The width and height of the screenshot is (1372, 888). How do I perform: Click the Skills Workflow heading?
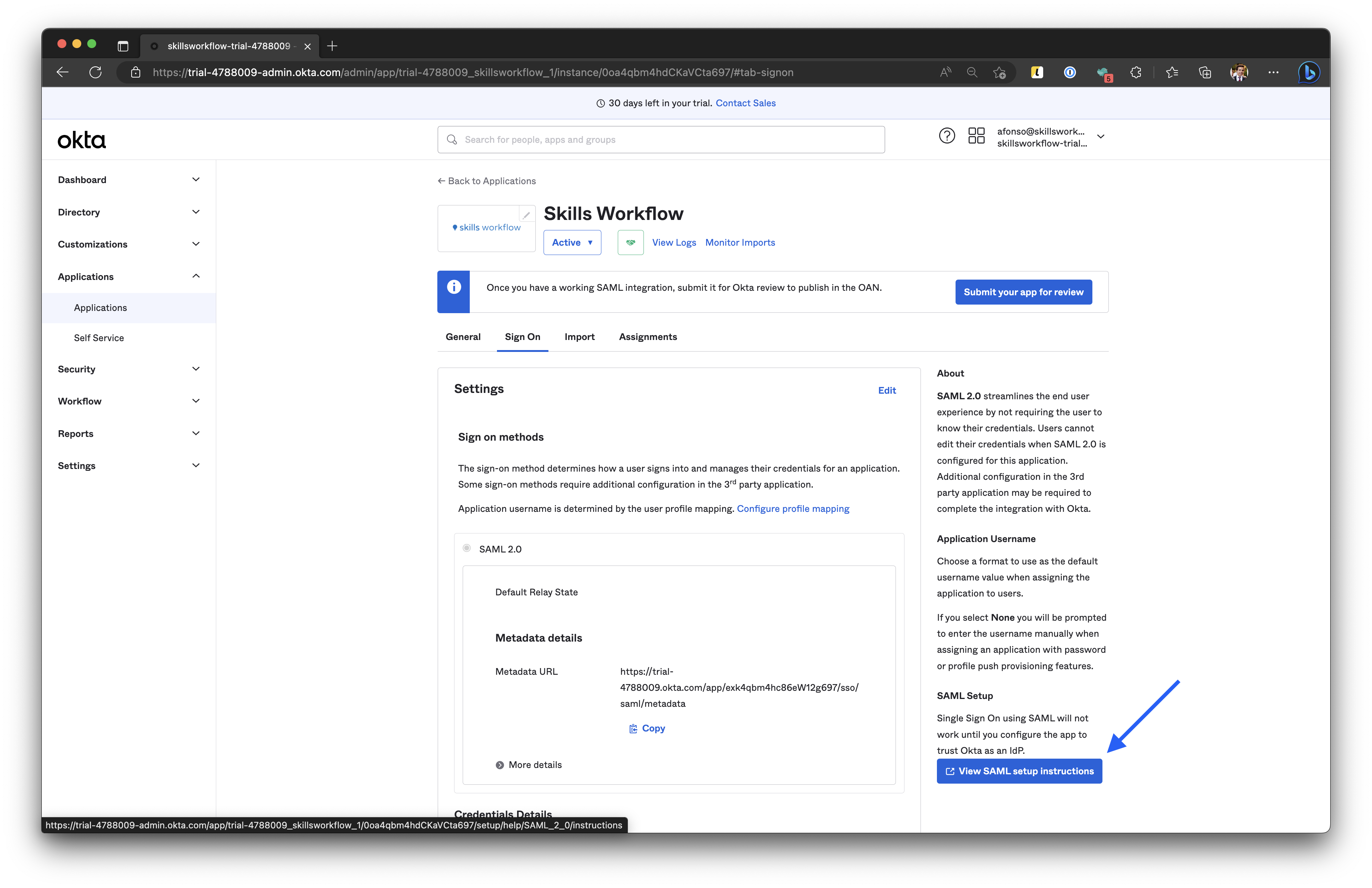[x=613, y=214]
